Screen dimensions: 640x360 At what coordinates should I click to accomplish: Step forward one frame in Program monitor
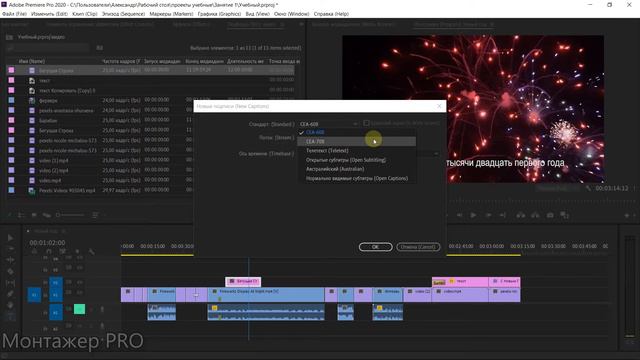click(x=488, y=215)
